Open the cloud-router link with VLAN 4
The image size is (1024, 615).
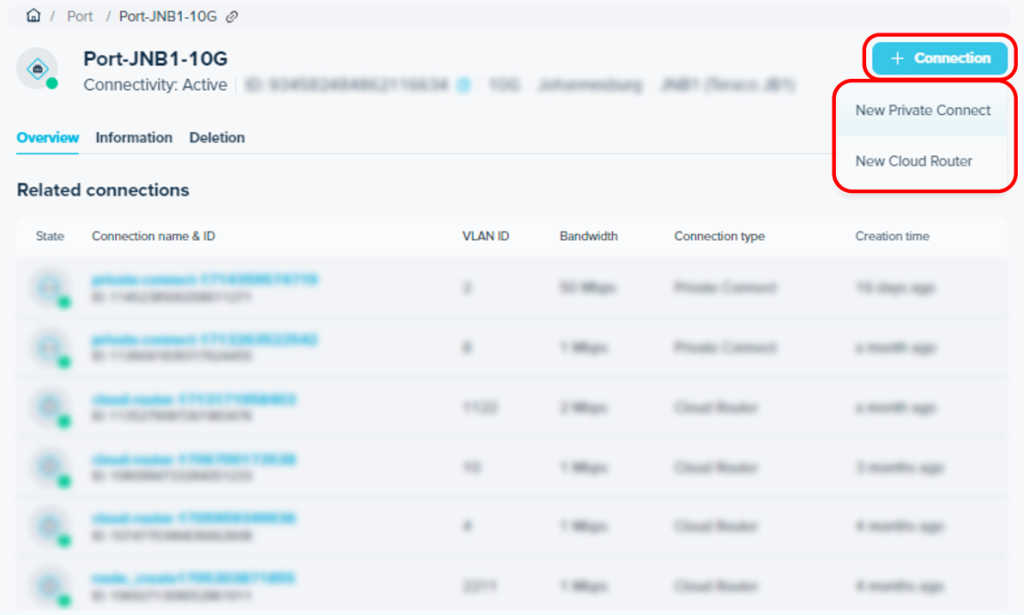coord(193,519)
